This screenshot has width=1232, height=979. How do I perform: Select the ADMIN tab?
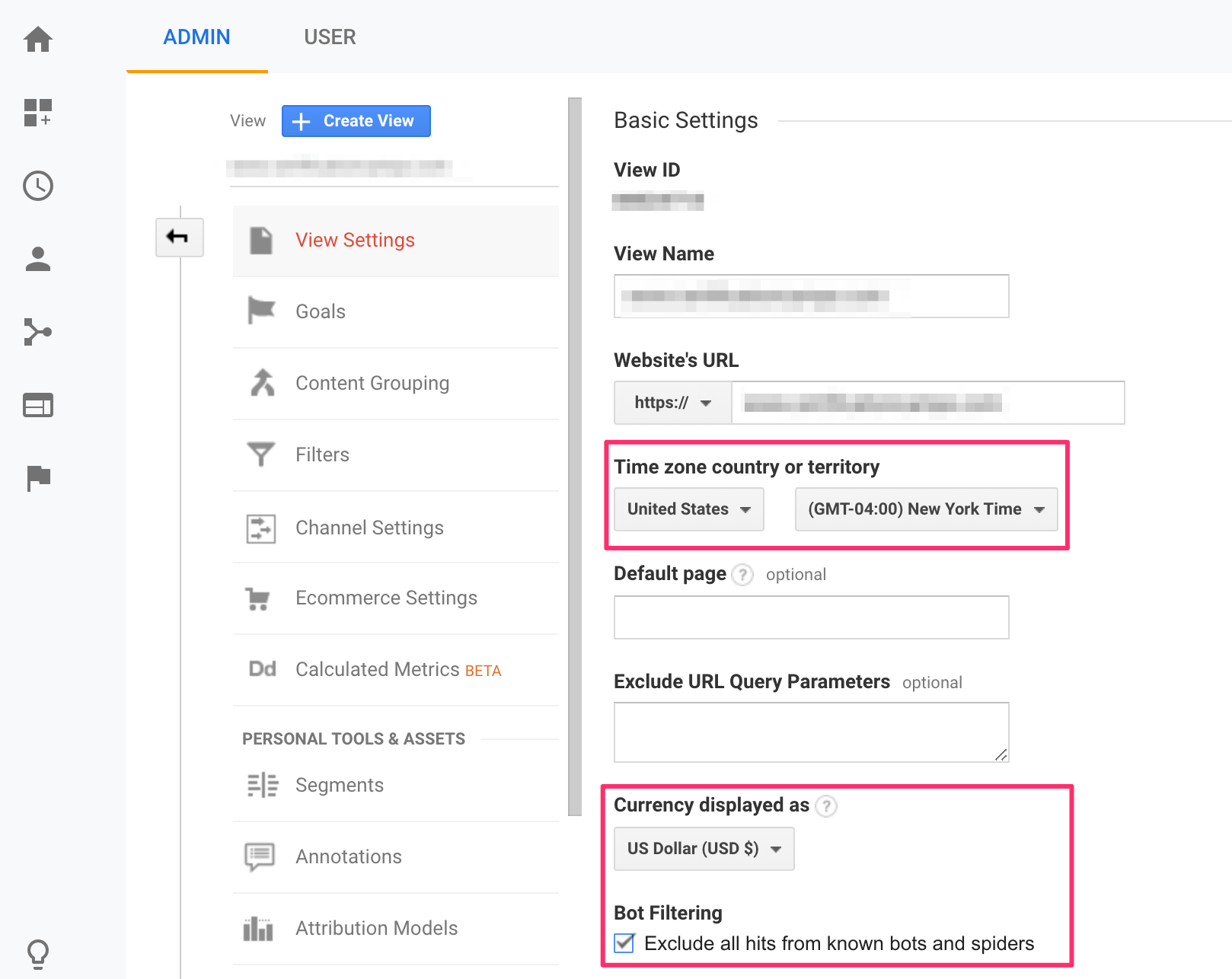[196, 37]
